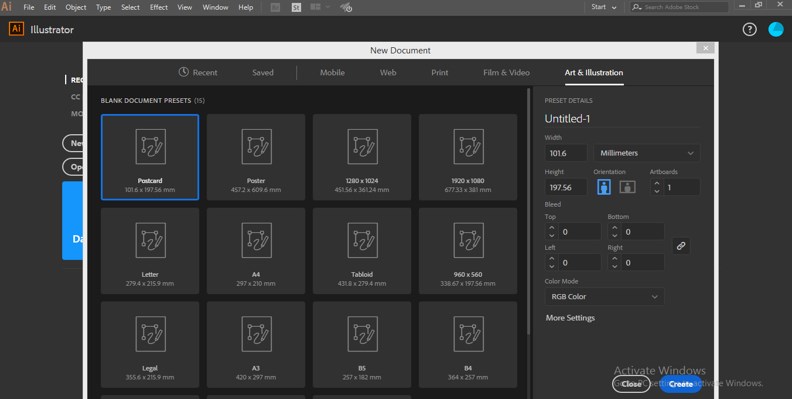This screenshot has height=399, width=792.
Task: Open More Settings
Action: coord(570,318)
